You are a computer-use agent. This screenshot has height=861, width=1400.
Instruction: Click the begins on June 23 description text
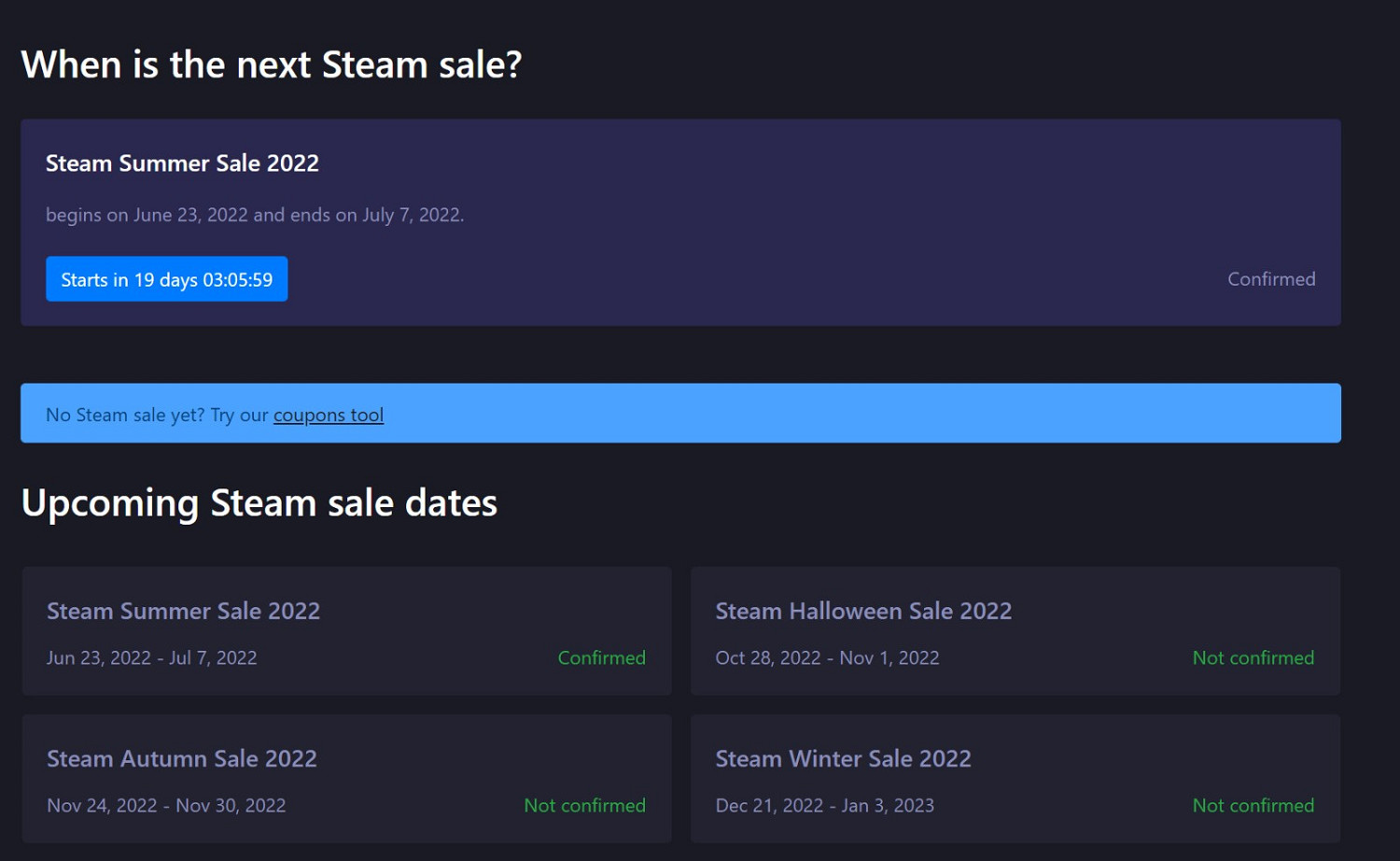click(x=255, y=215)
